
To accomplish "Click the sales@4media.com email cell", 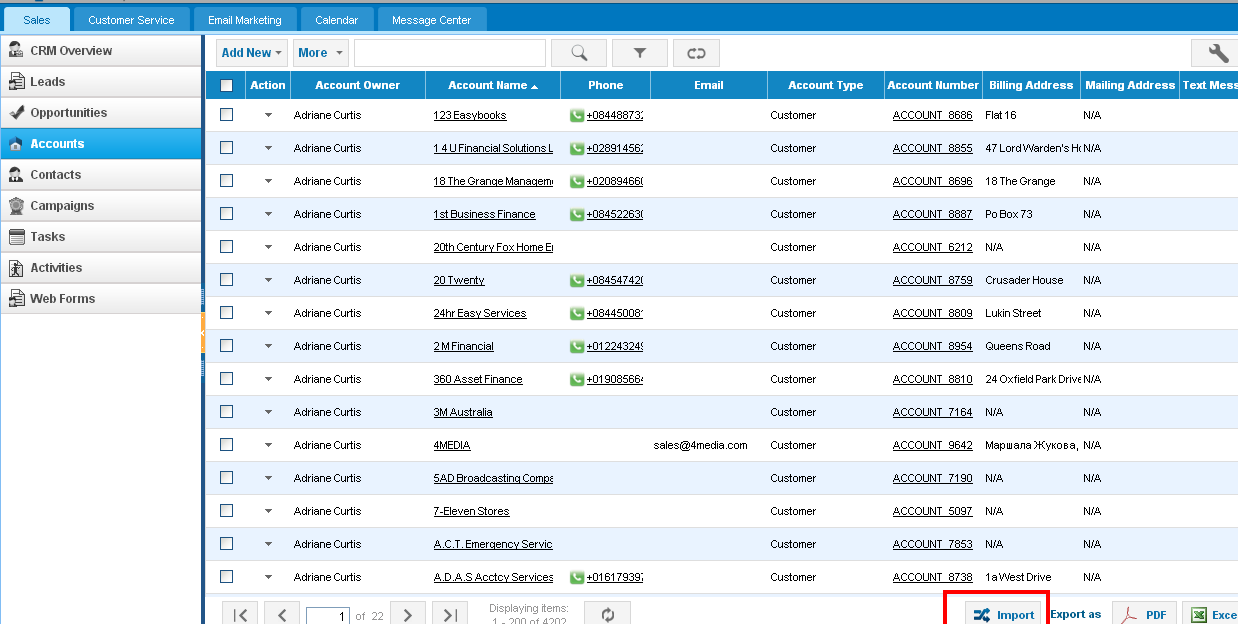I will 701,446.
